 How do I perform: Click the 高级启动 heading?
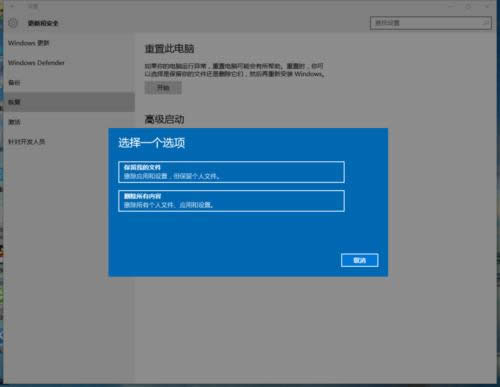coord(164,119)
